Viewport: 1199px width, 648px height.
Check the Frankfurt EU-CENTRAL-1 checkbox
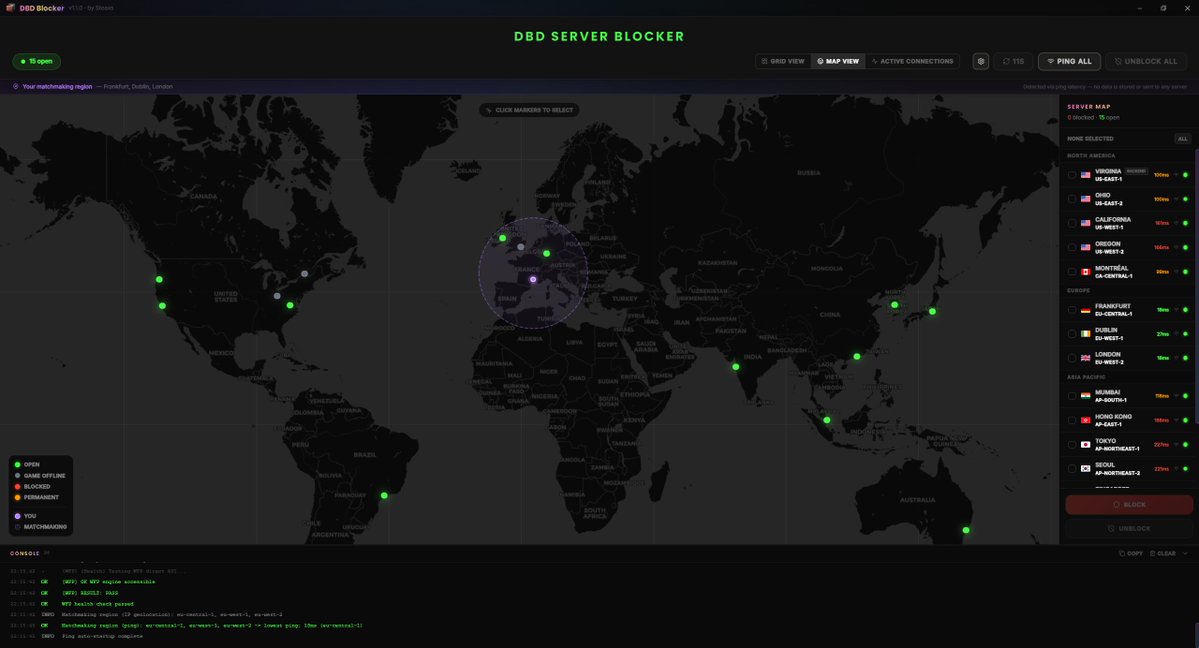(x=1071, y=310)
